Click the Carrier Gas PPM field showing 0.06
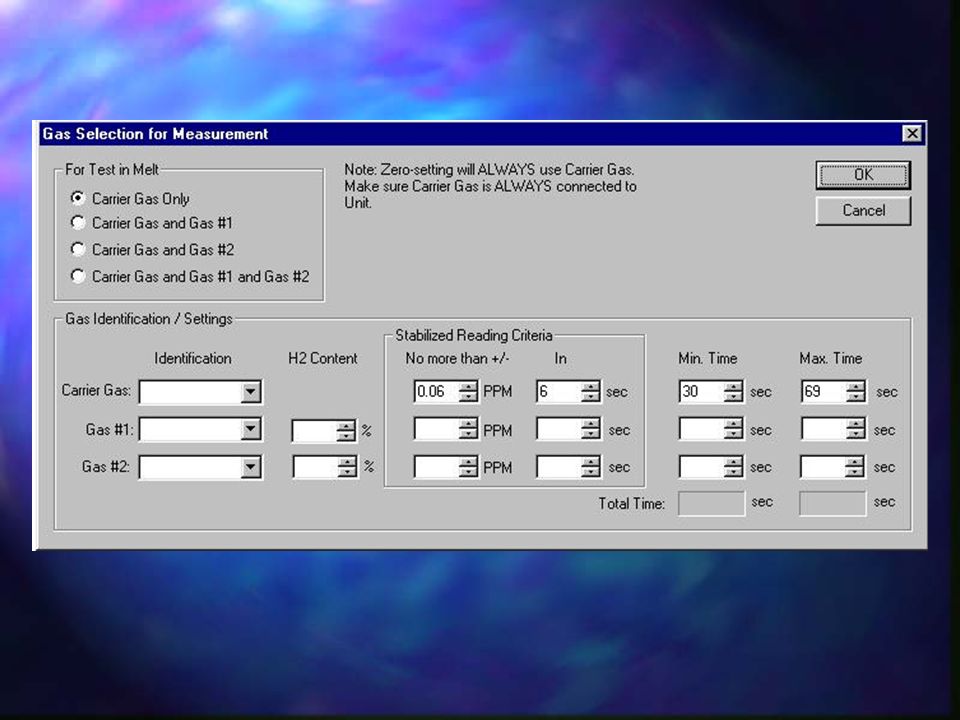The image size is (960, 720). 437,391
